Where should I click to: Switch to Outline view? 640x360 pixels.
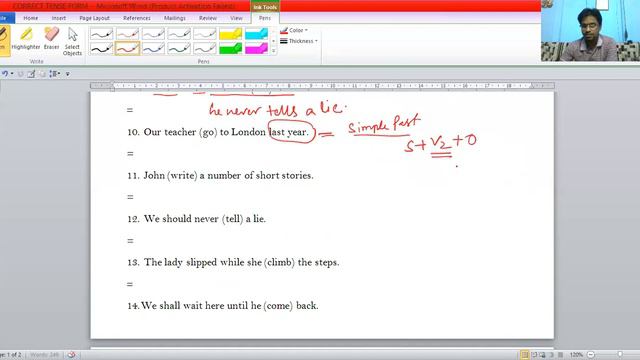[x=551, y=355]
